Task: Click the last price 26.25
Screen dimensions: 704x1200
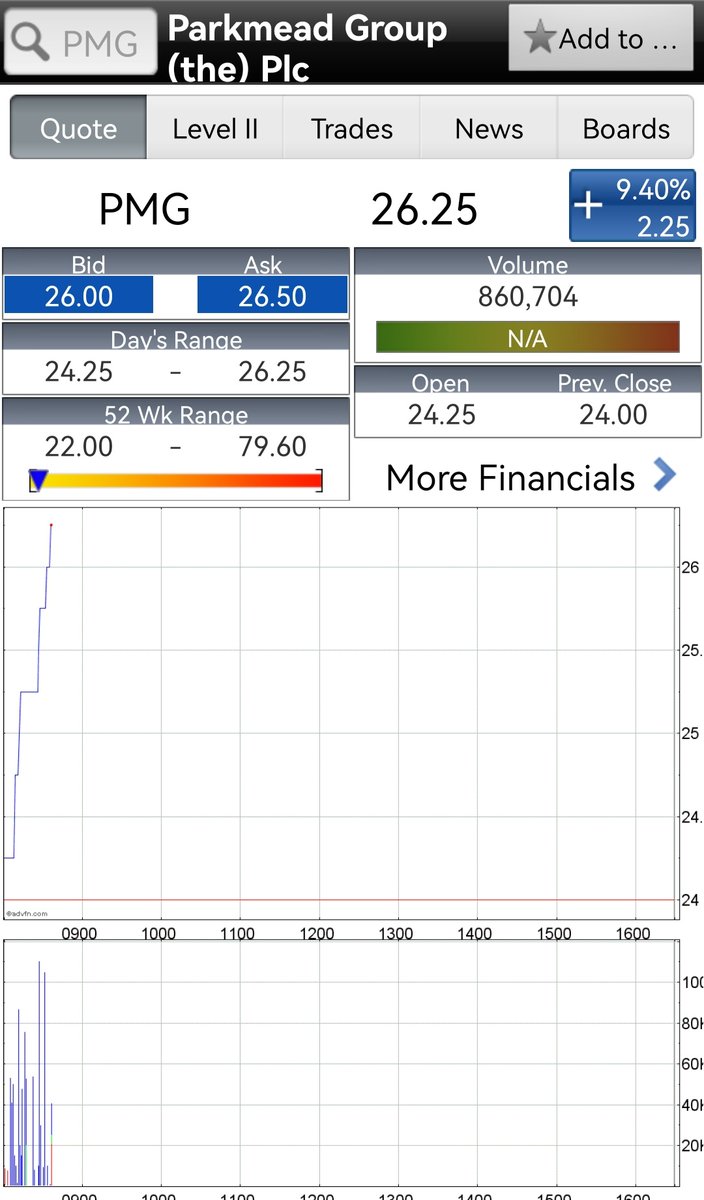Action: [x=424, y=210]
